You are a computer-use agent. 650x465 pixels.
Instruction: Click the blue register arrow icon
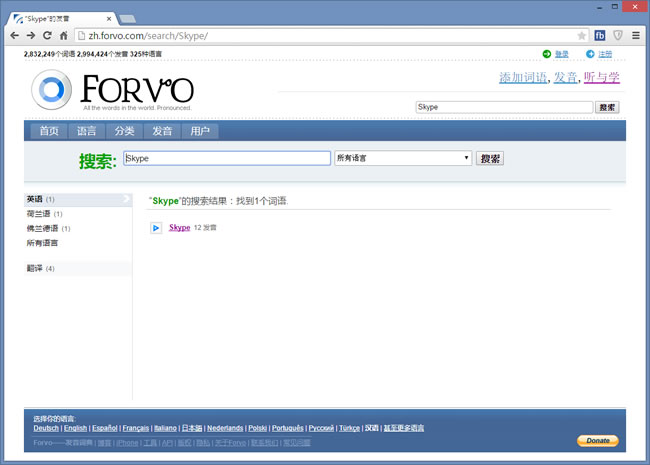[590, 54]
